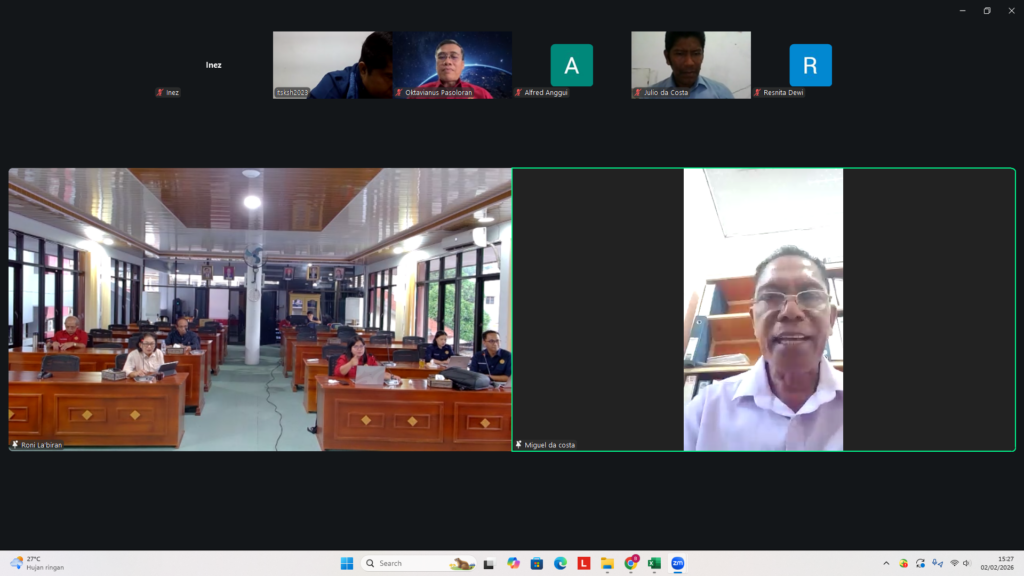Open Google Chrome from the taskbar
The height and width of the screenshot is (576, 1024).
coord(631,563)
